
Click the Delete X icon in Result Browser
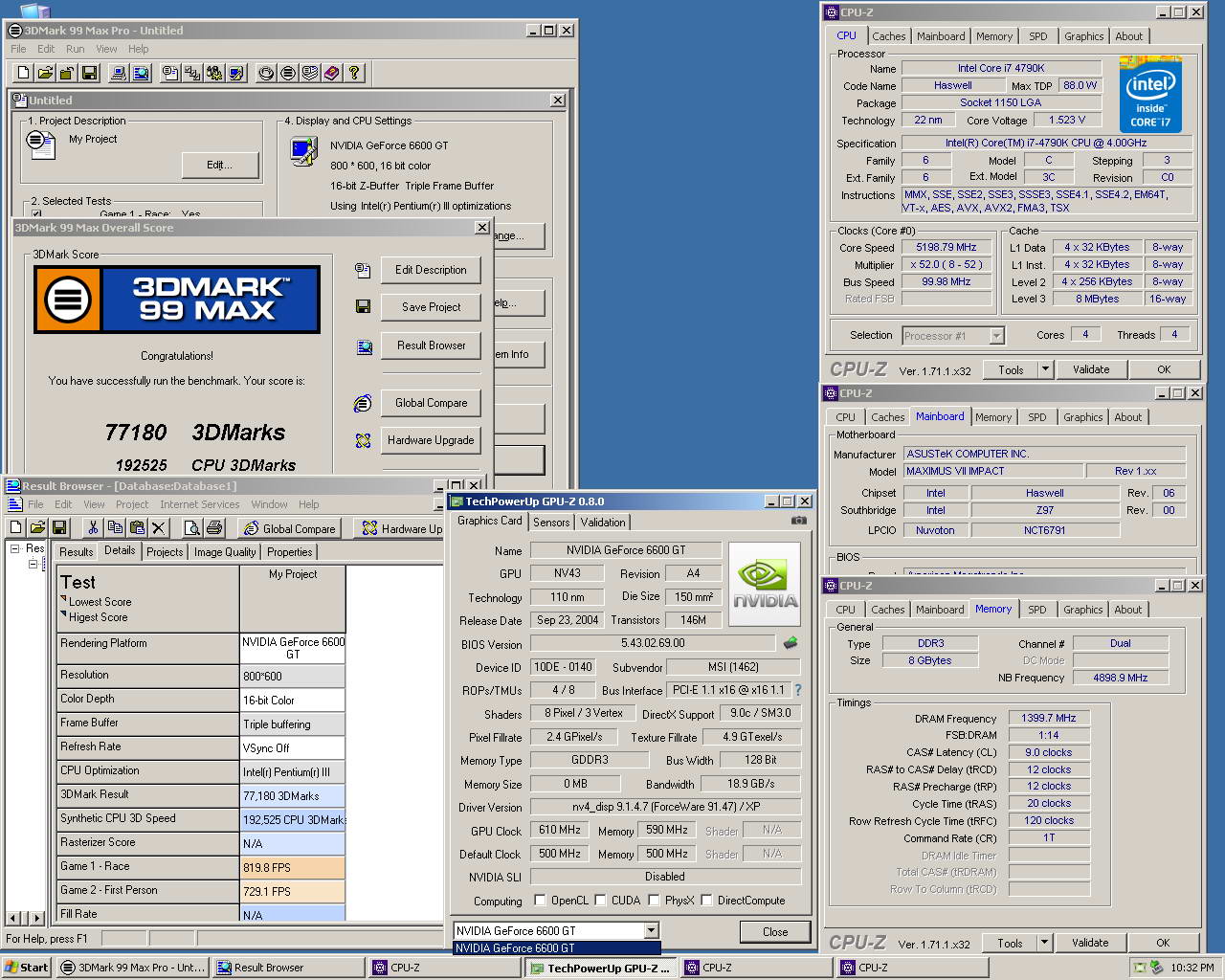(x=159, y=527)
